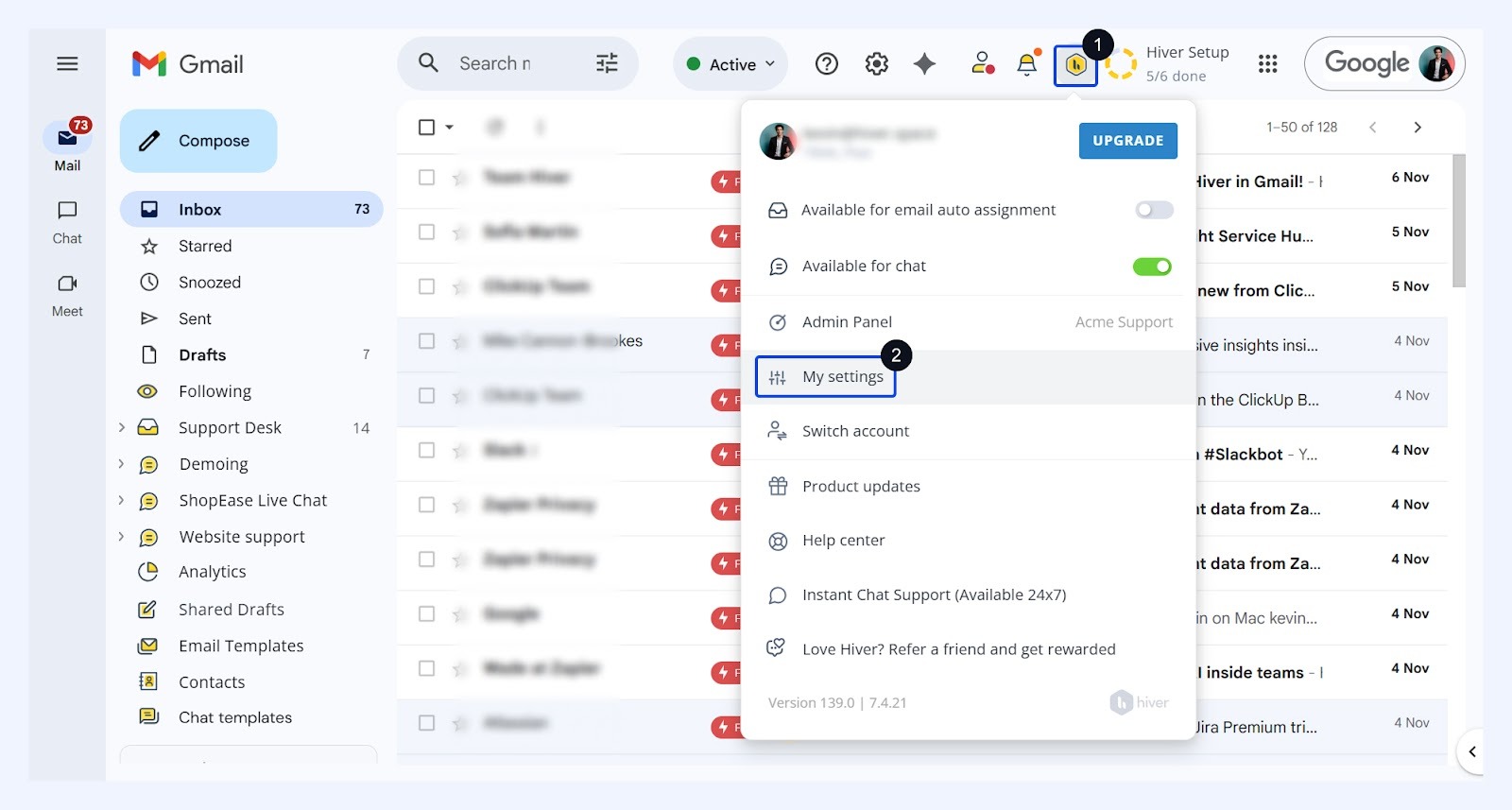This screenshot has height=810, width=1512.
Task: Open the main menu hamburger icon
Action: click(x=67, y=64)
